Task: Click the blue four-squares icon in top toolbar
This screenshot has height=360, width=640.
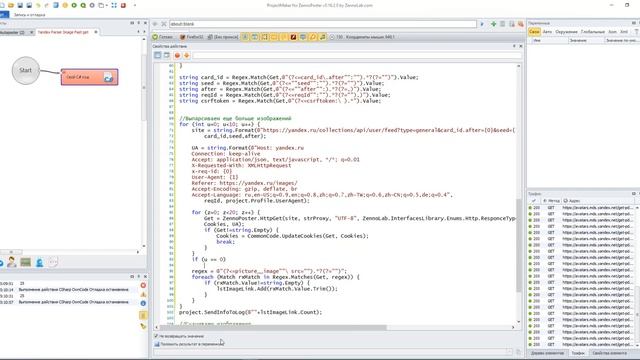Action: coord(114,5)
